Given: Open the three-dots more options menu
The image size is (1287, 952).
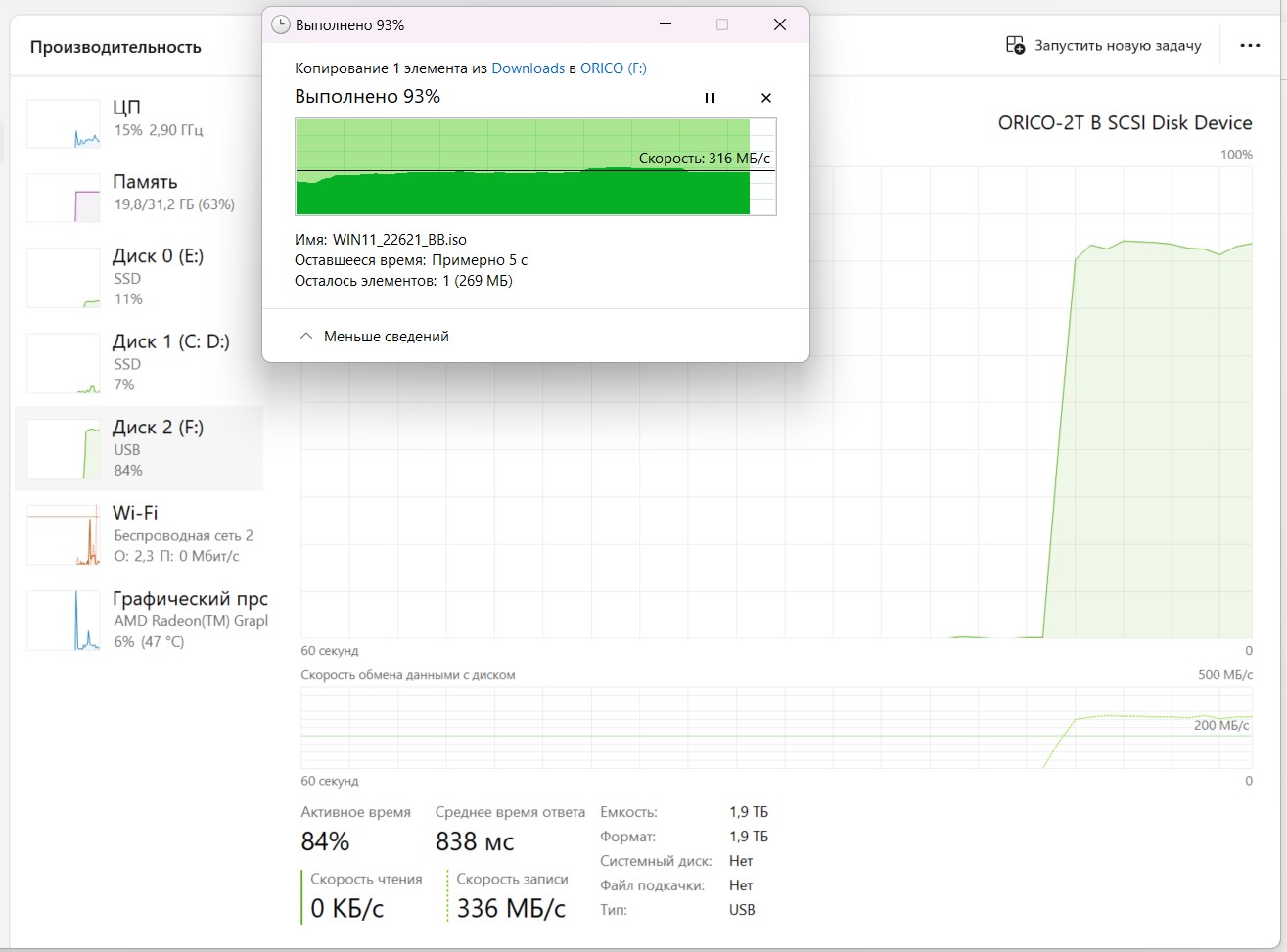Looking at the screenshot, I should click(x=1250, y=46).
